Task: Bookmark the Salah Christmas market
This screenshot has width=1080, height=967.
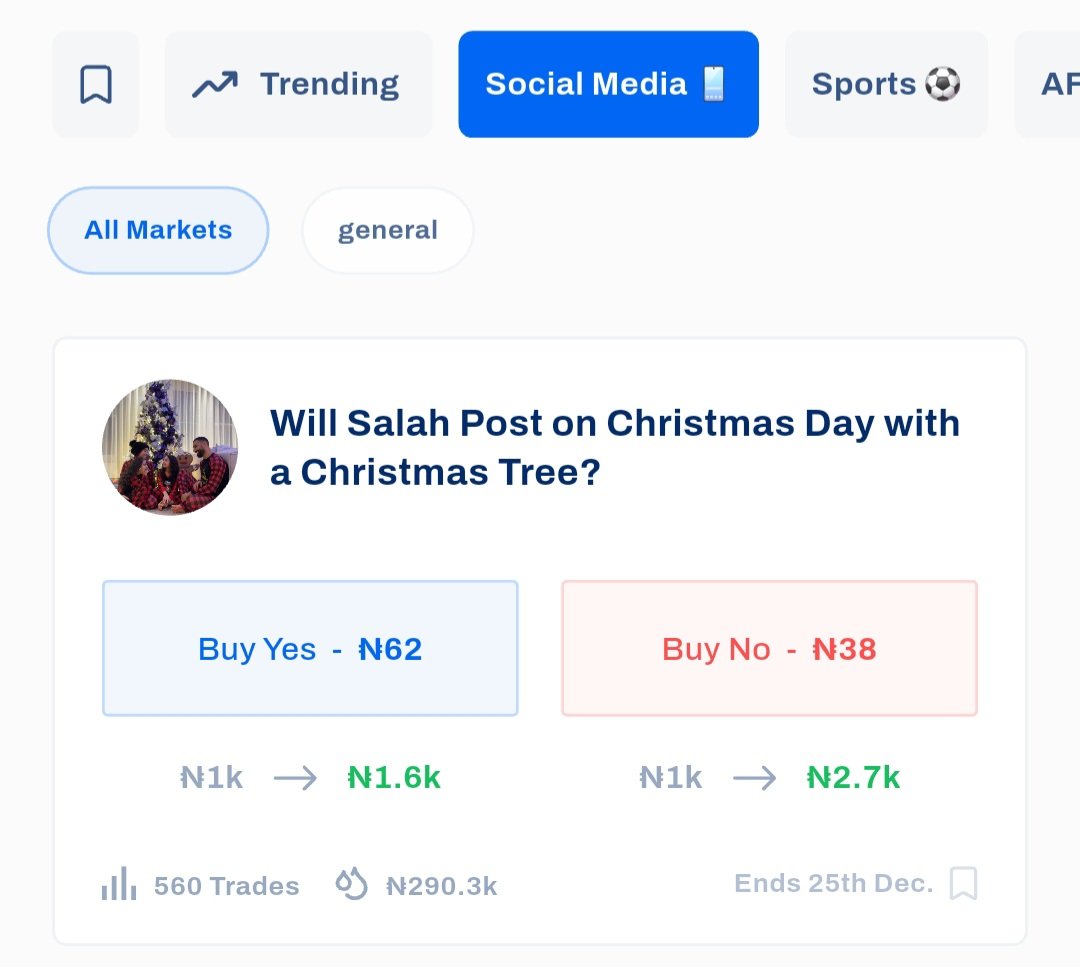Action: click(x=963, y=883)
